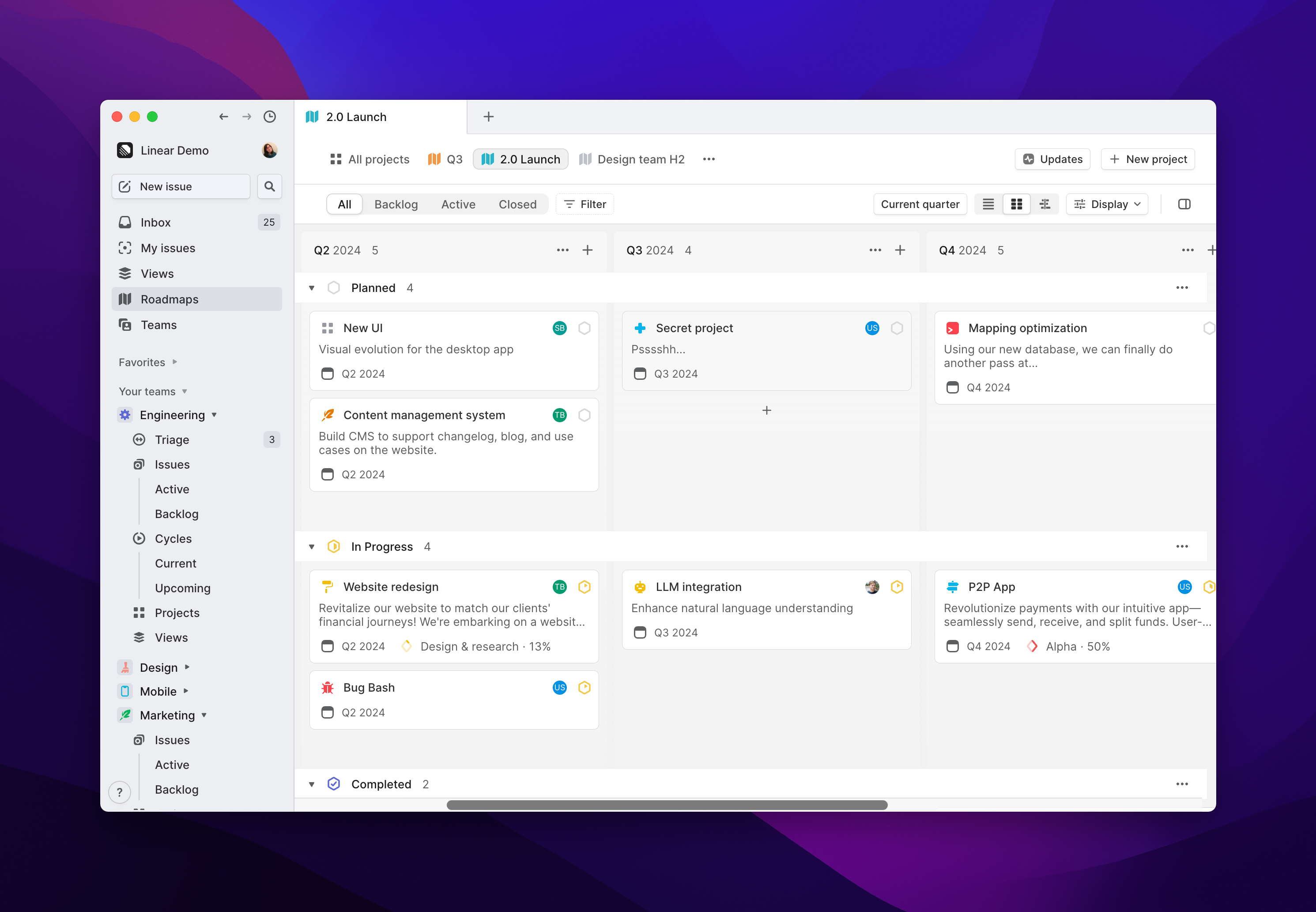Screen dimensions: 1316x912
Task: Add a project to the Q2 2024 column
Action: tap(587, 250)
